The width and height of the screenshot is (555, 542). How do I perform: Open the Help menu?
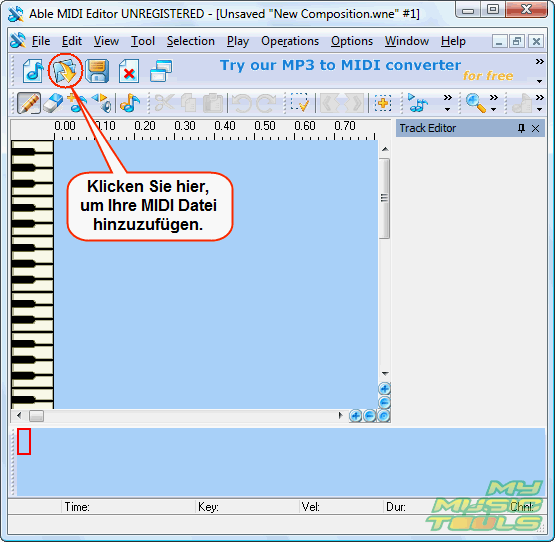pos(453,41)
